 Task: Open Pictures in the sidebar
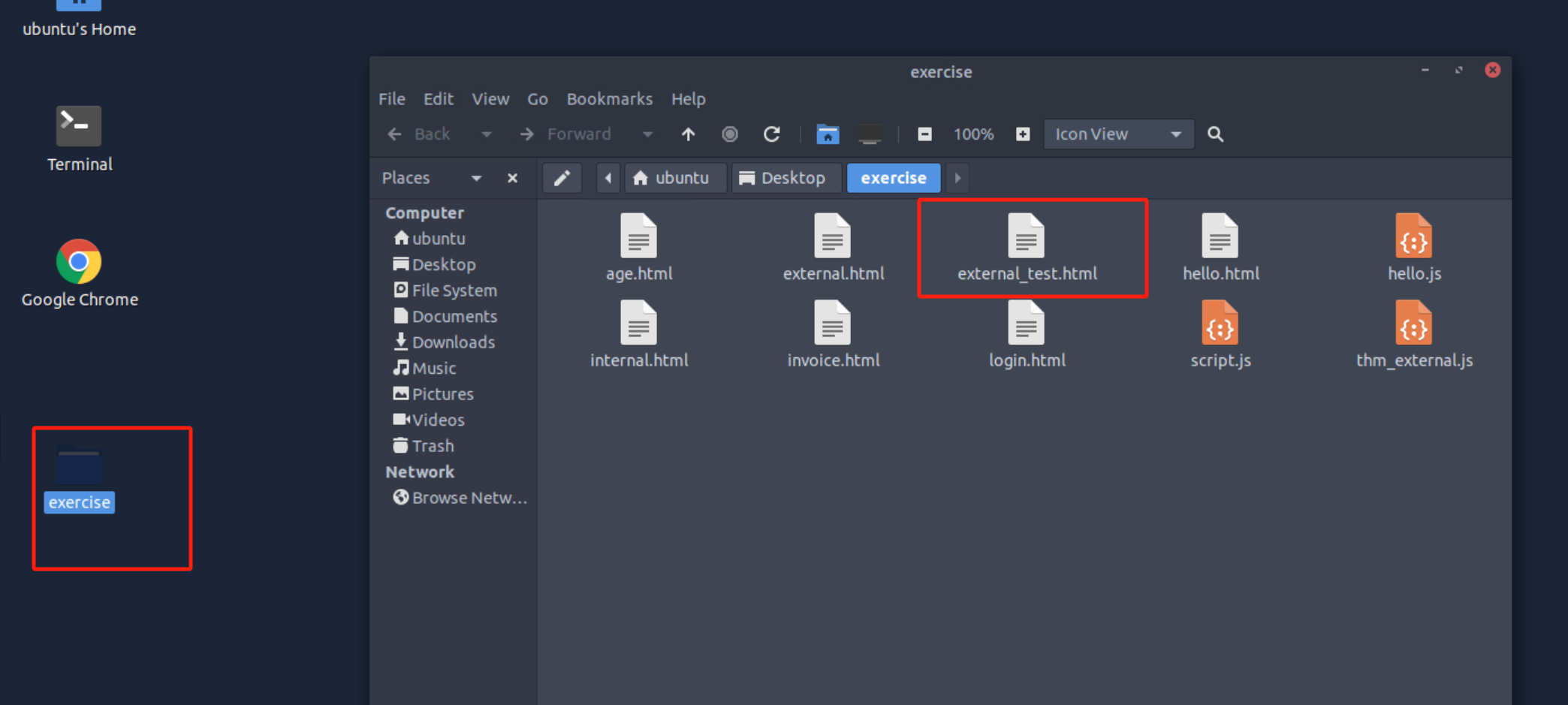coord(433,394)
